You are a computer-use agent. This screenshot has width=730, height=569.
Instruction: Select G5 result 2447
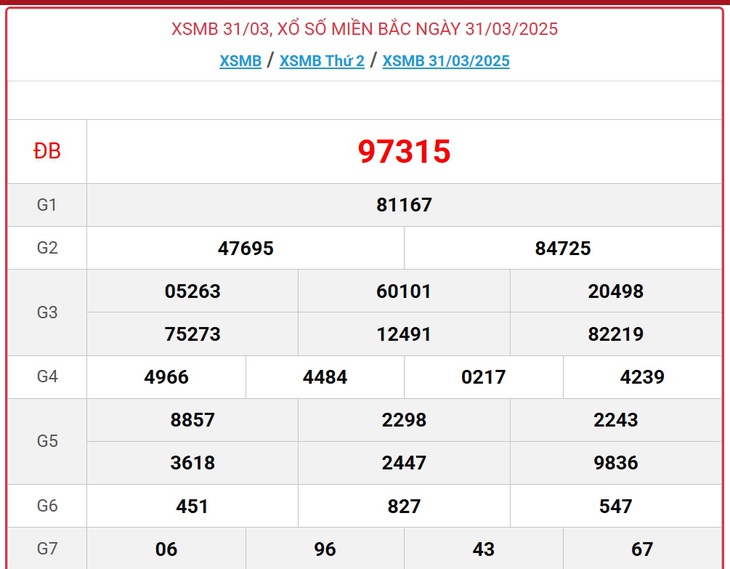[x=404, y=462]
